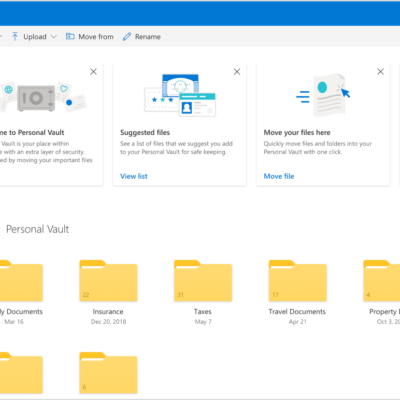This screenshot has width=400, height=400.
Task: Click the document with cursor illustration
Action: [x=323, y=95]
